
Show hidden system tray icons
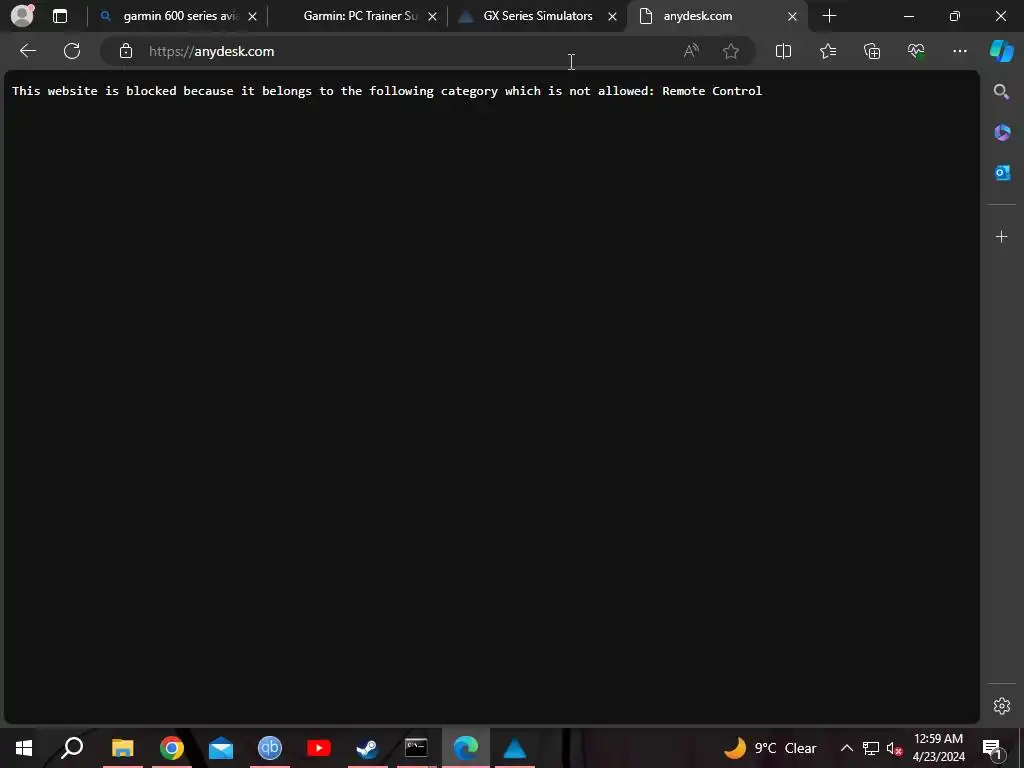(x=846, y=748)
